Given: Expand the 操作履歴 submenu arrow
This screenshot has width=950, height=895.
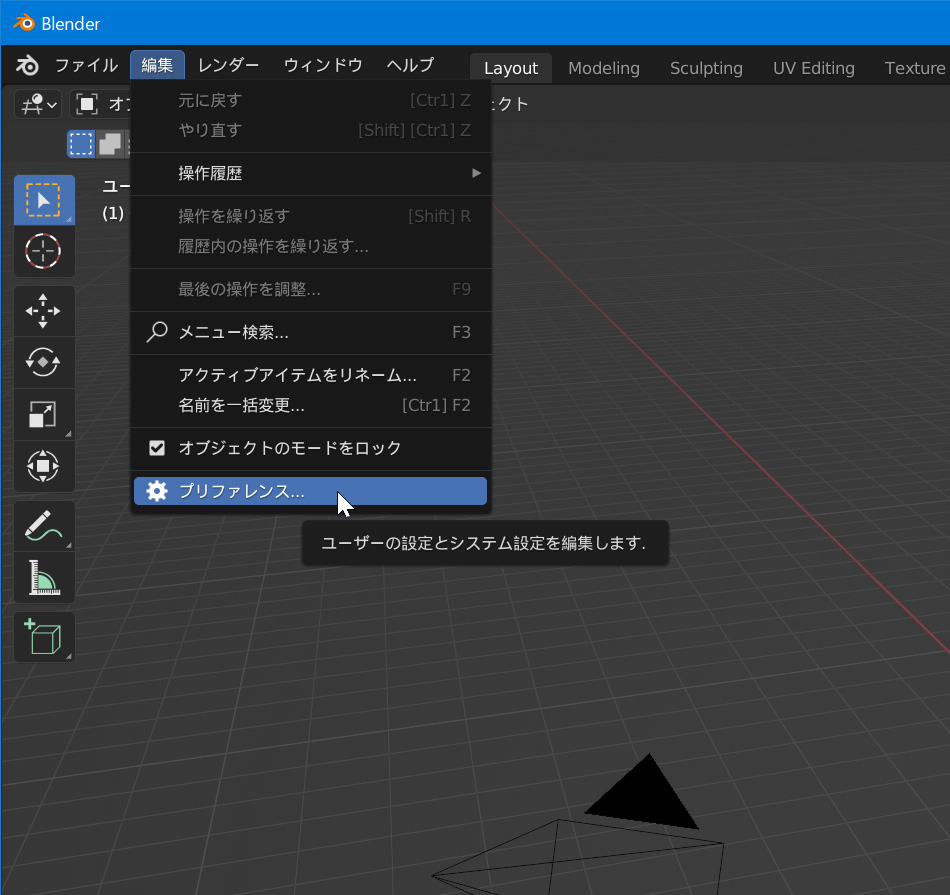Looking at the screenshot, I should (x=477, y=173).
